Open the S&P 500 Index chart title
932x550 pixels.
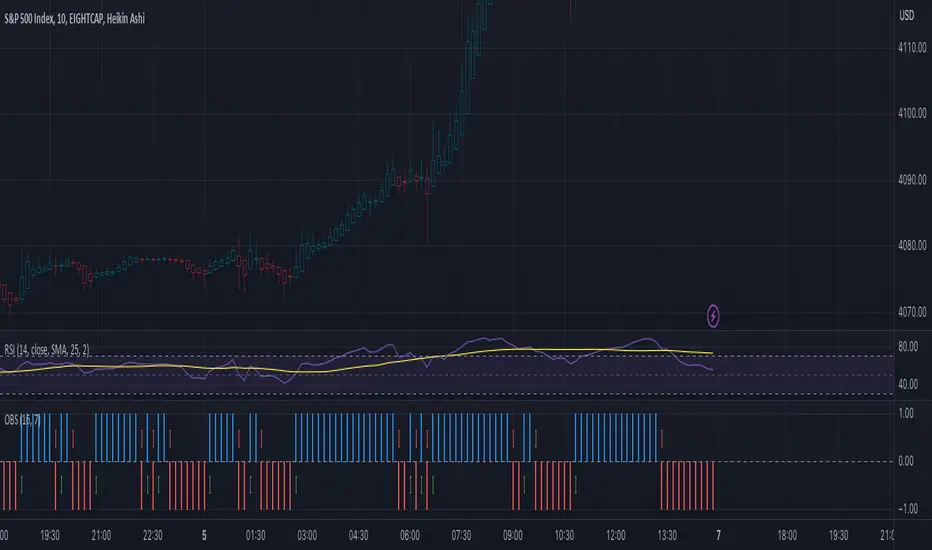pyautogui.click(x=74, y=18)
